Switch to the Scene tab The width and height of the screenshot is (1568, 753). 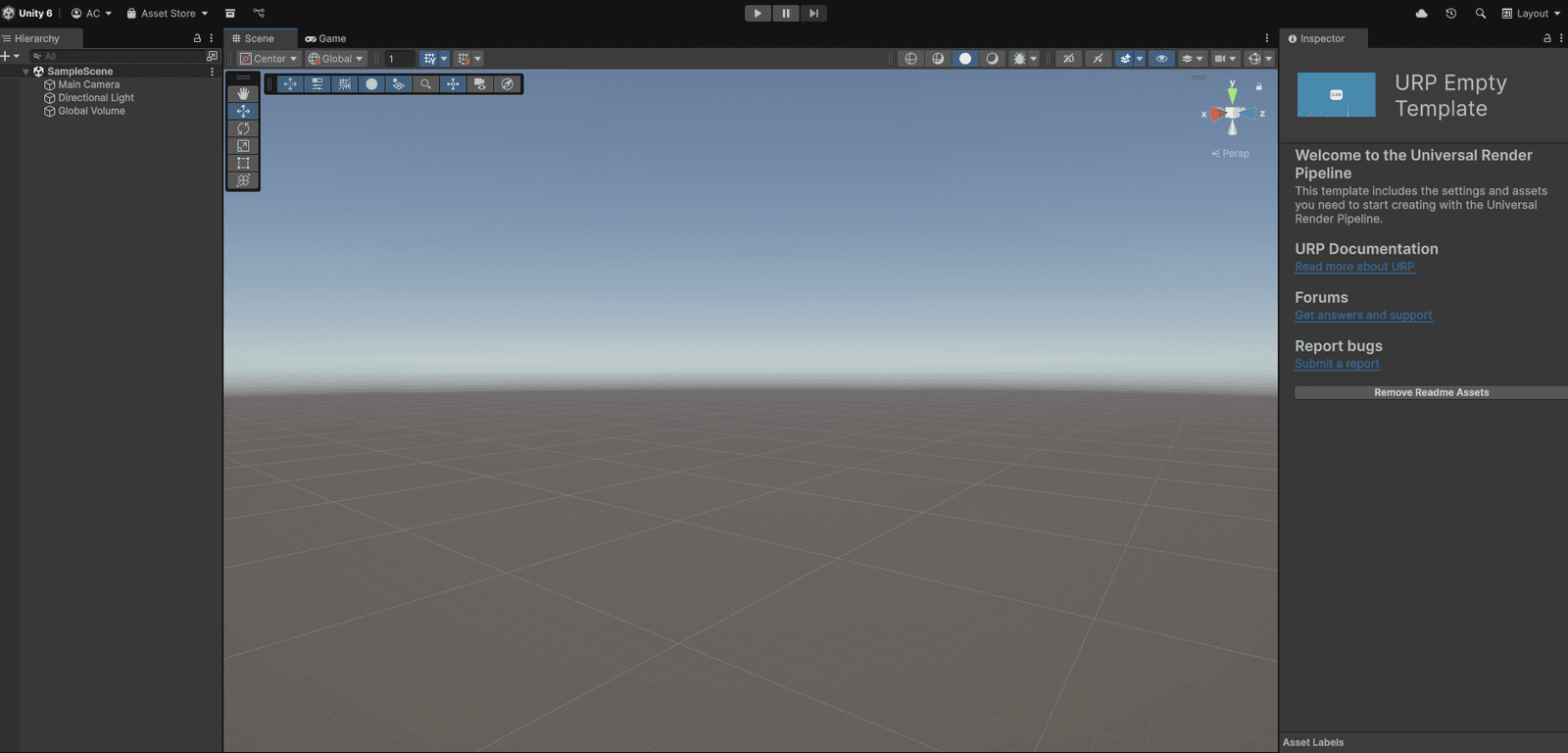[260, 38]
